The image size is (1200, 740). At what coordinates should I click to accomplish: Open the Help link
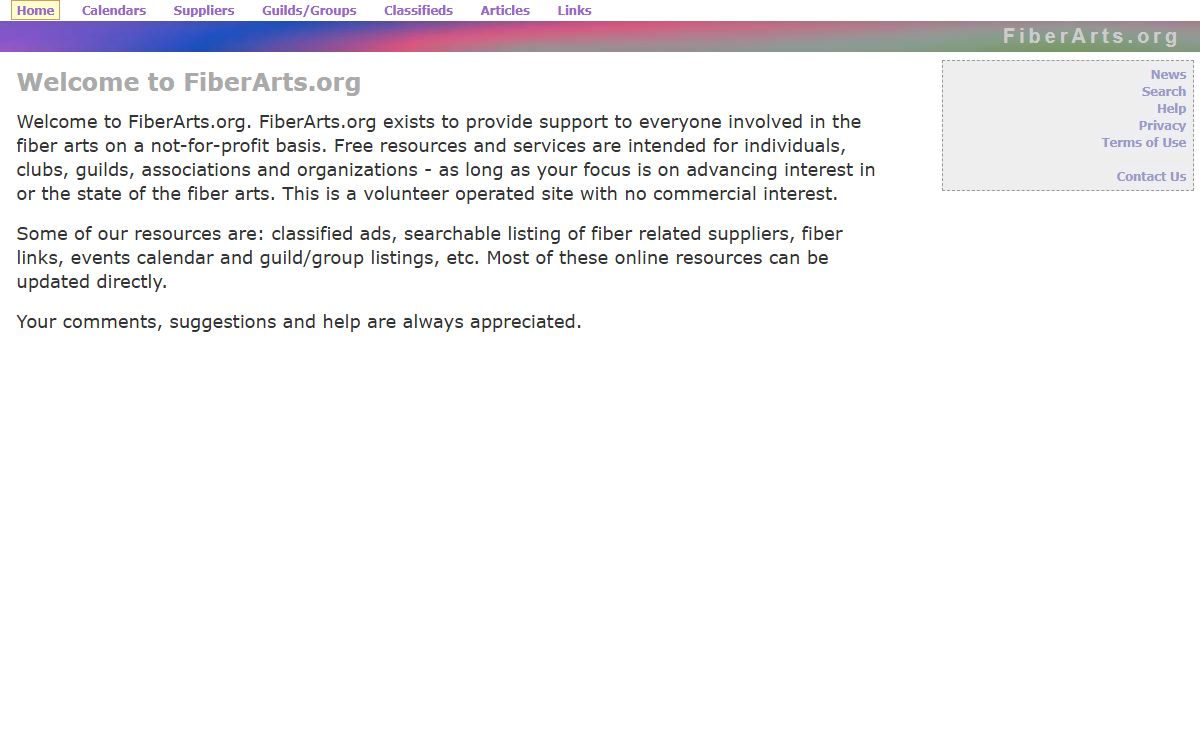point(1171,108)
